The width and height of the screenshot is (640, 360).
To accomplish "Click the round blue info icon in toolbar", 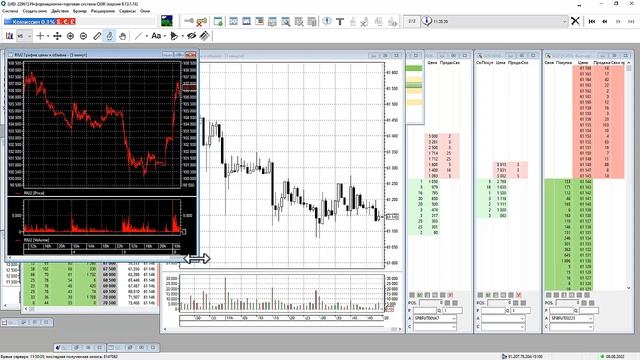I will 327,21.
